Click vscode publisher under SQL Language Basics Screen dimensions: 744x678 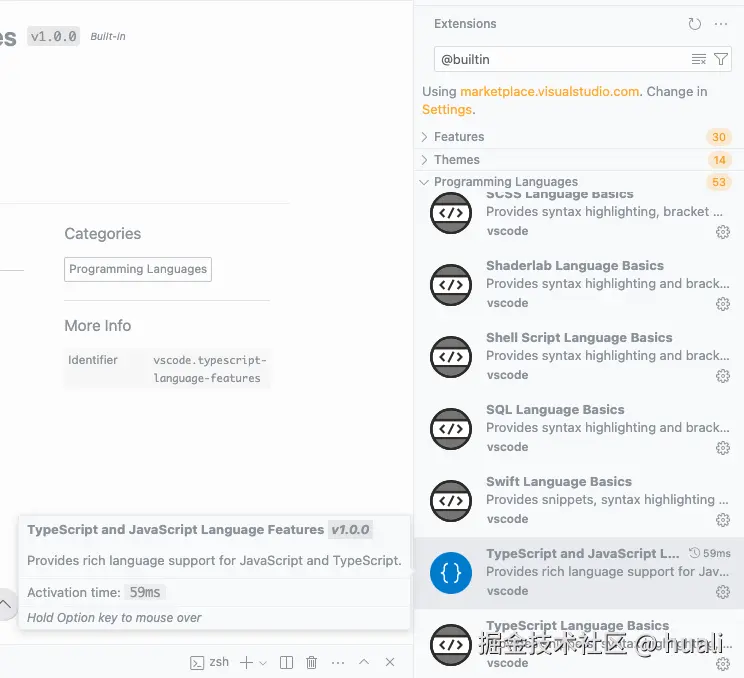pos(507,447)
